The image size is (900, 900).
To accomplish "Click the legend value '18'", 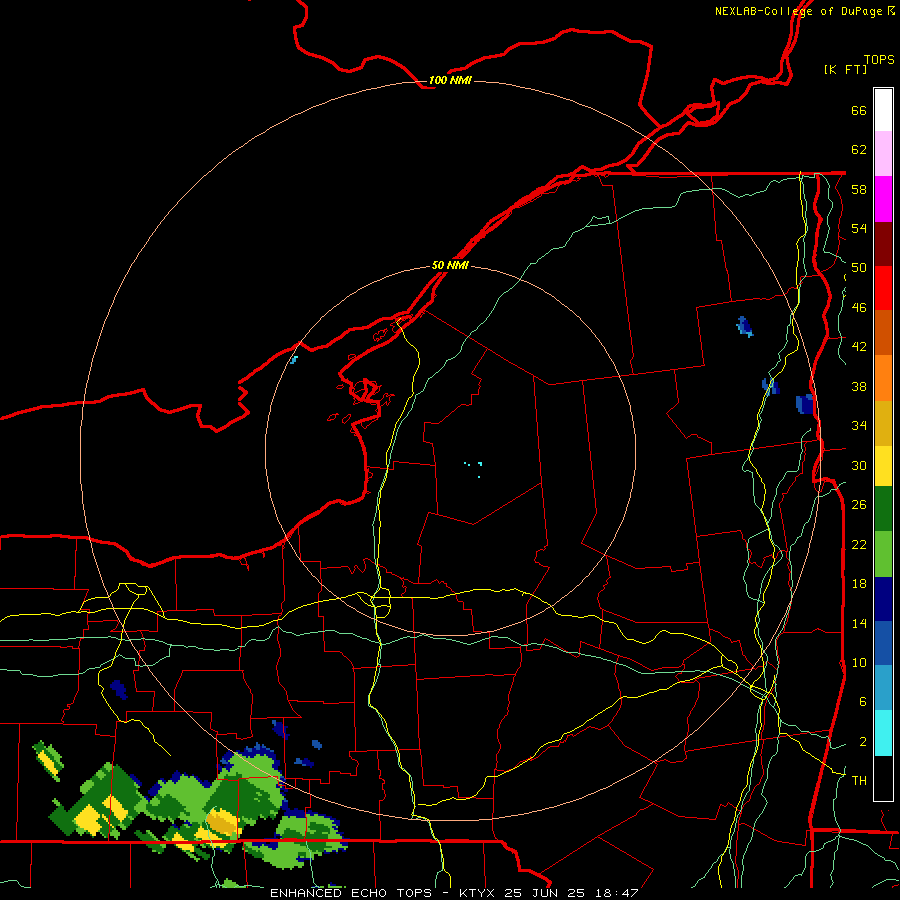I will 859,584.
